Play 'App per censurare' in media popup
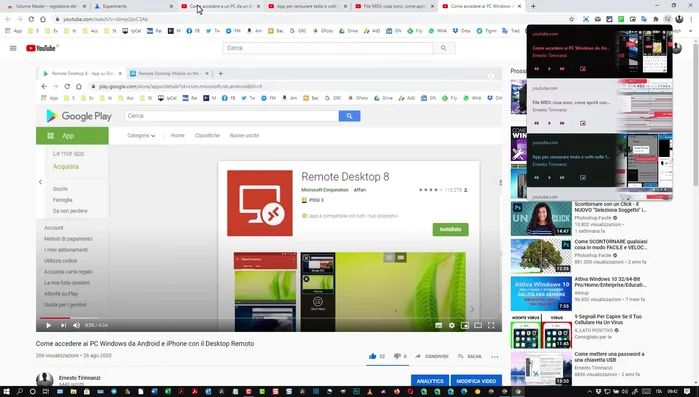The height and width of the screenshot is (397, 699). 549,178
